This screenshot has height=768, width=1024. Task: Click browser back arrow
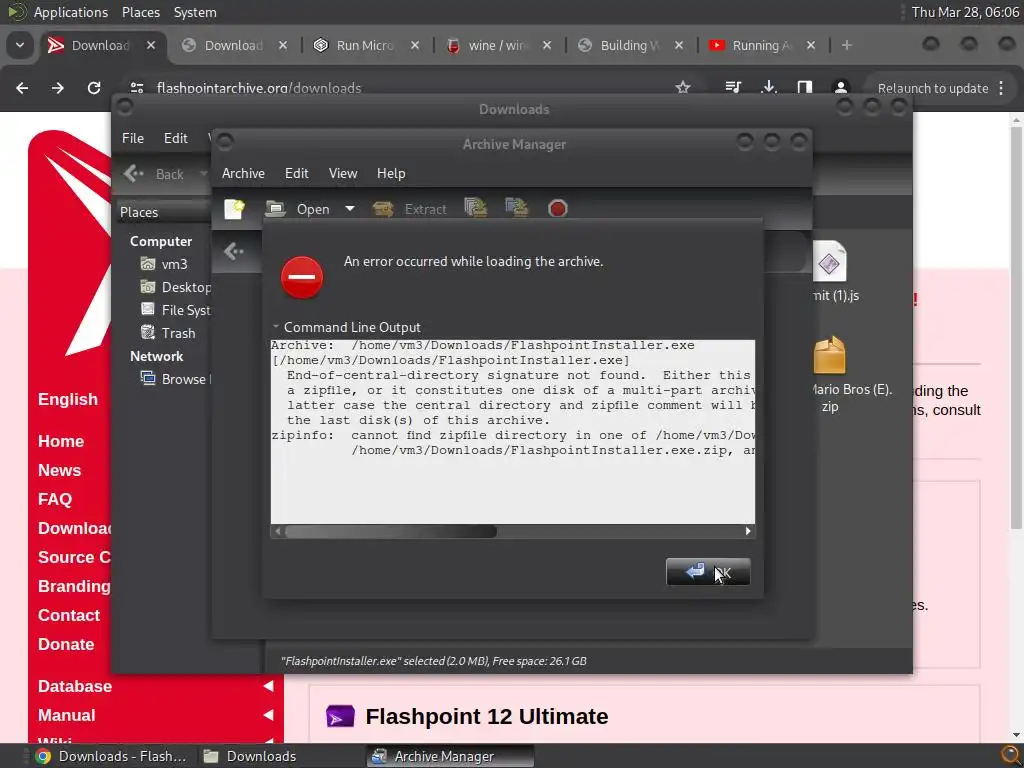pyautogui.click(x=22, y=88)
